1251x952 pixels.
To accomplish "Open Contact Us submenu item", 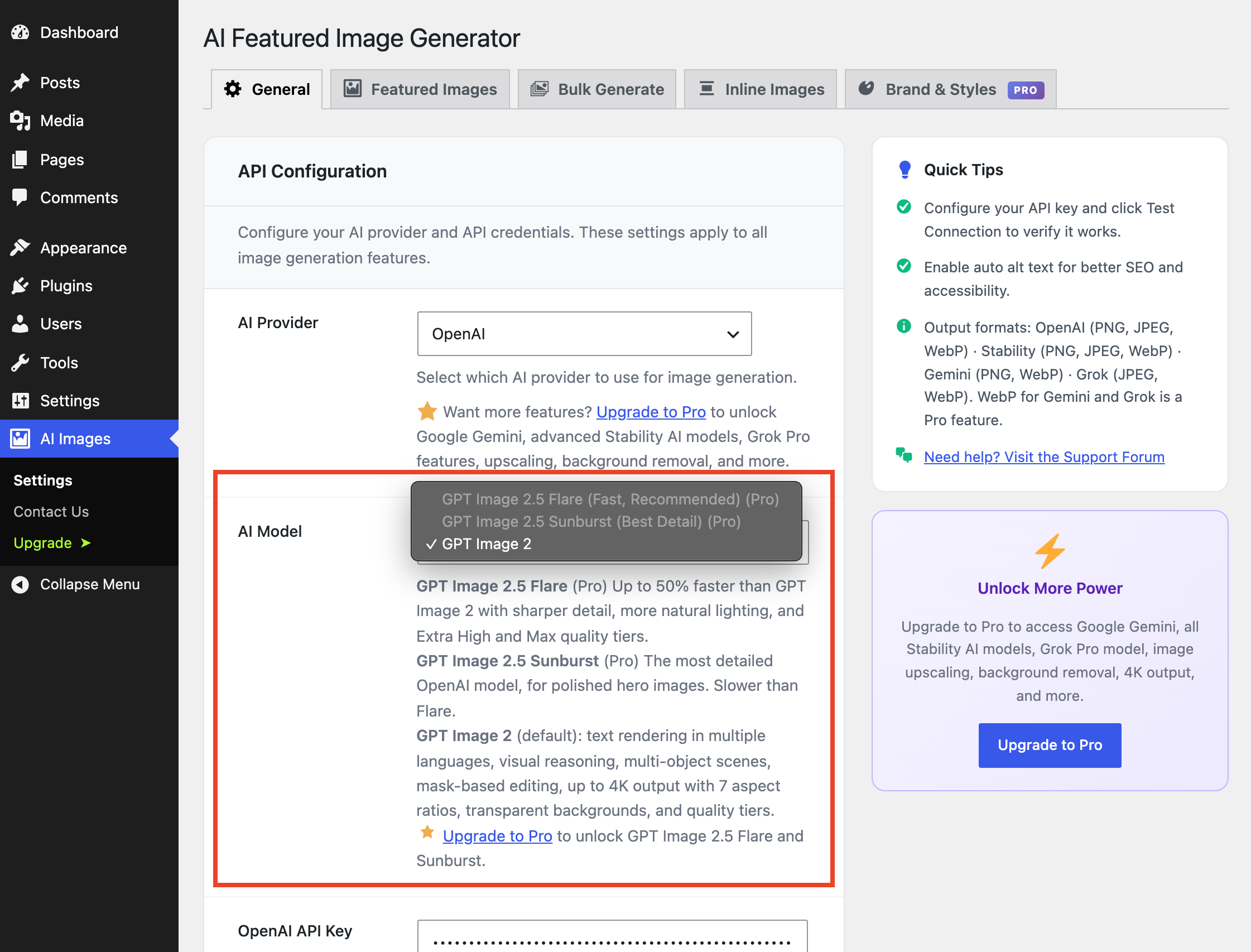I will pyautogui.click(x=51, y=511).
